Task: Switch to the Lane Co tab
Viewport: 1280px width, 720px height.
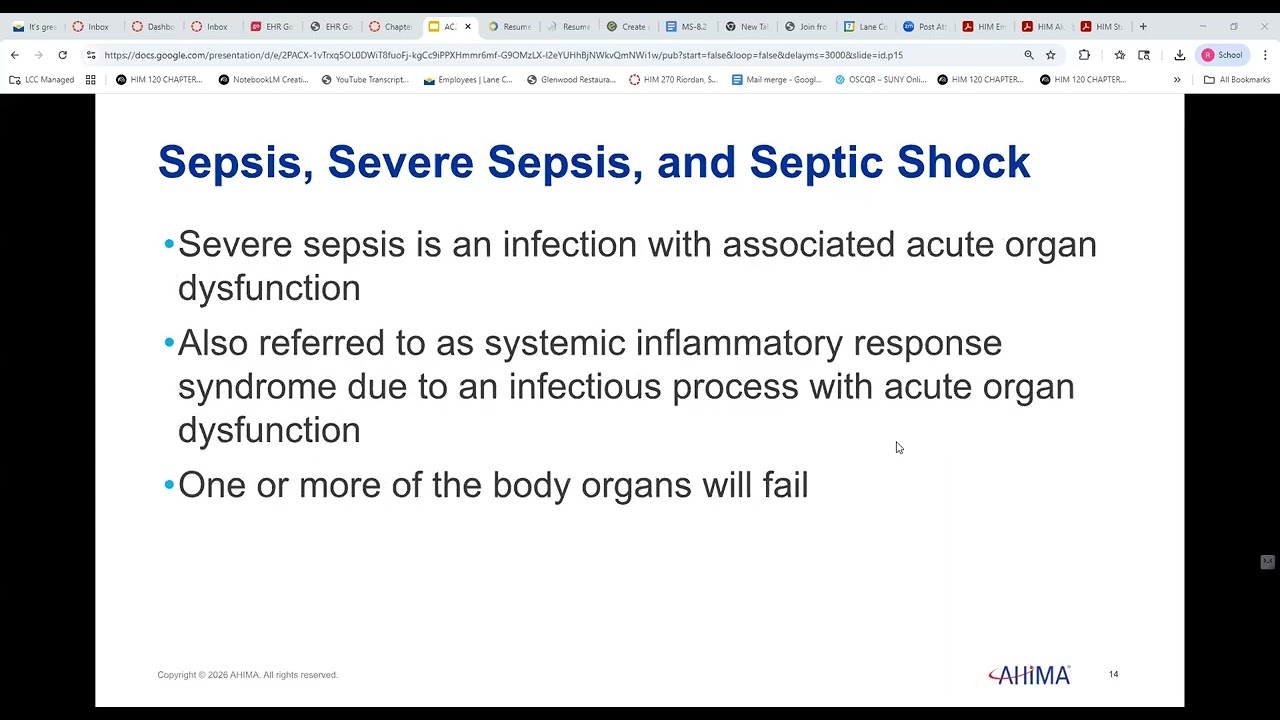Action: point(865,27)
